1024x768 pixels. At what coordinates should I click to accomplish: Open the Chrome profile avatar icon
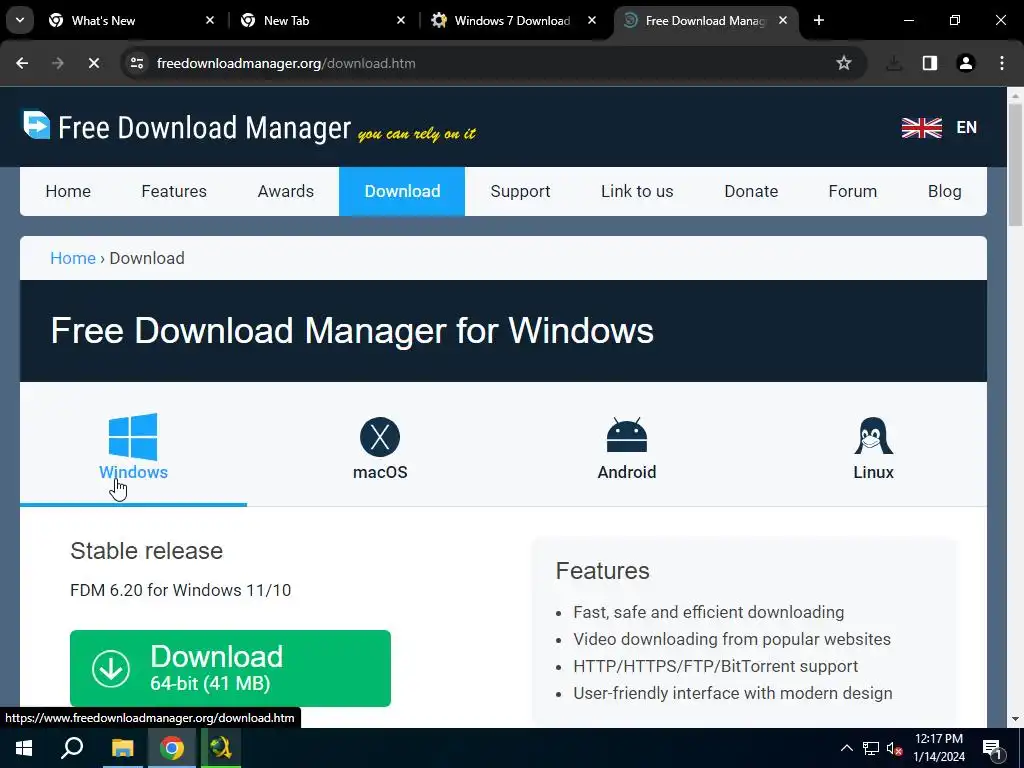[x=966, y=63]
